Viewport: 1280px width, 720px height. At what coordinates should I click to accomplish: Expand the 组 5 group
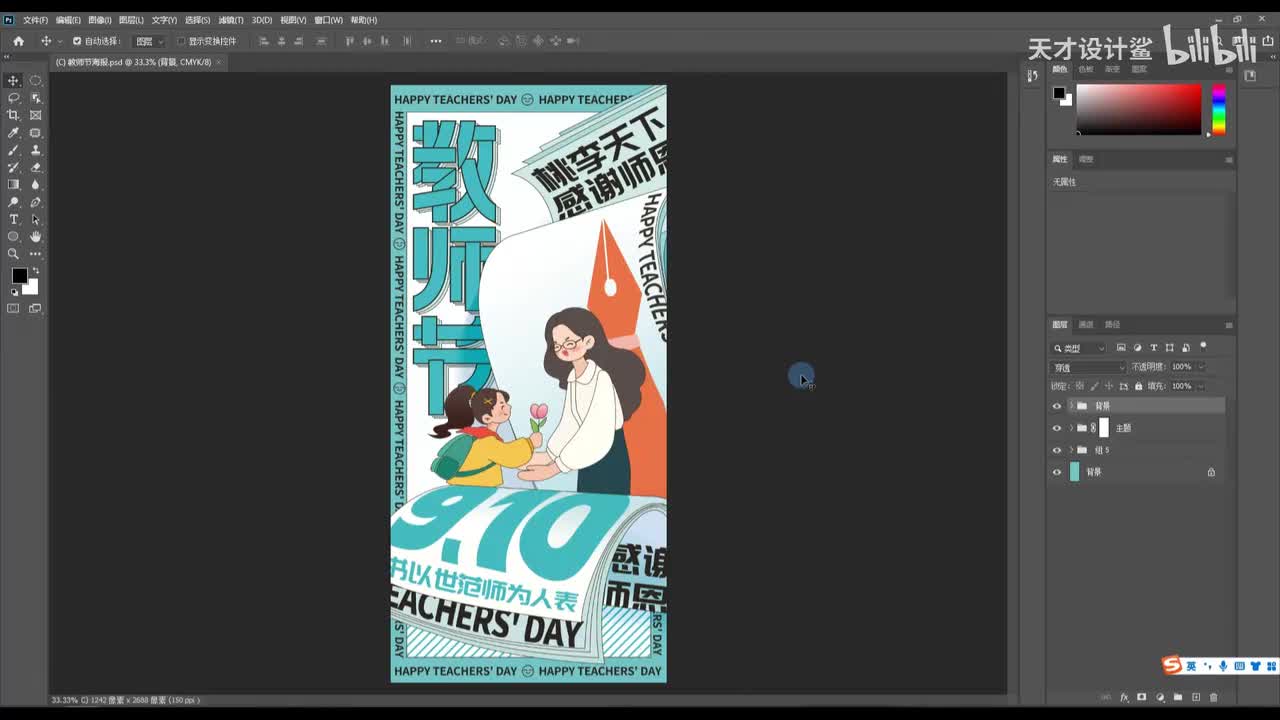1071,450
